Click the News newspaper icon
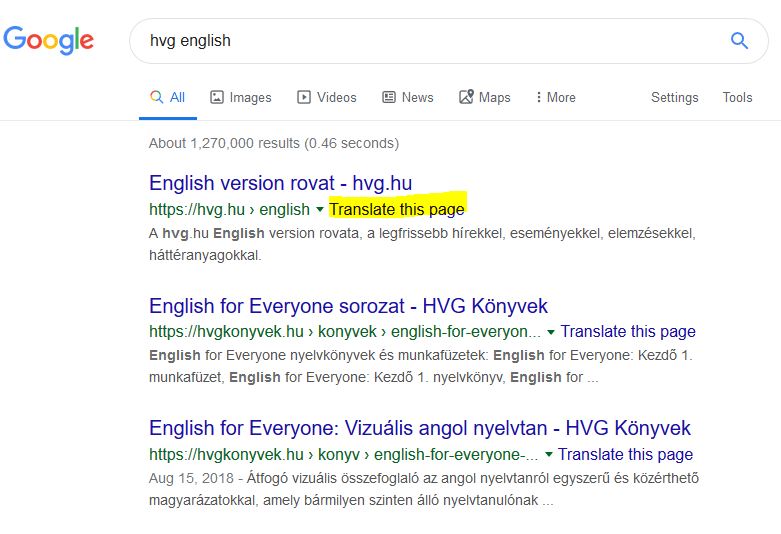 (x=389, y=97)
